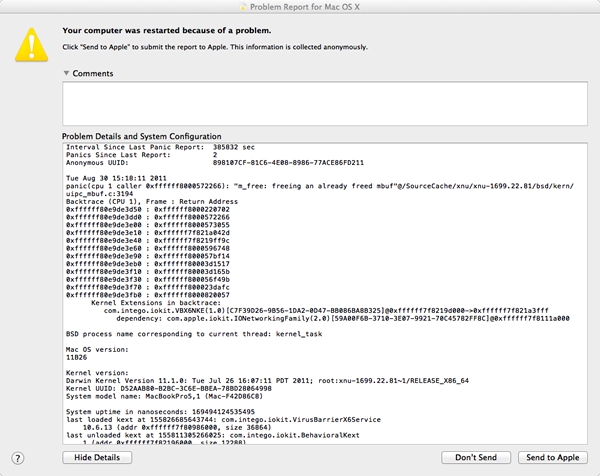Click the panic(cpu 1 caller) line
Screen dimensions: 600x476
pos(320,186)
